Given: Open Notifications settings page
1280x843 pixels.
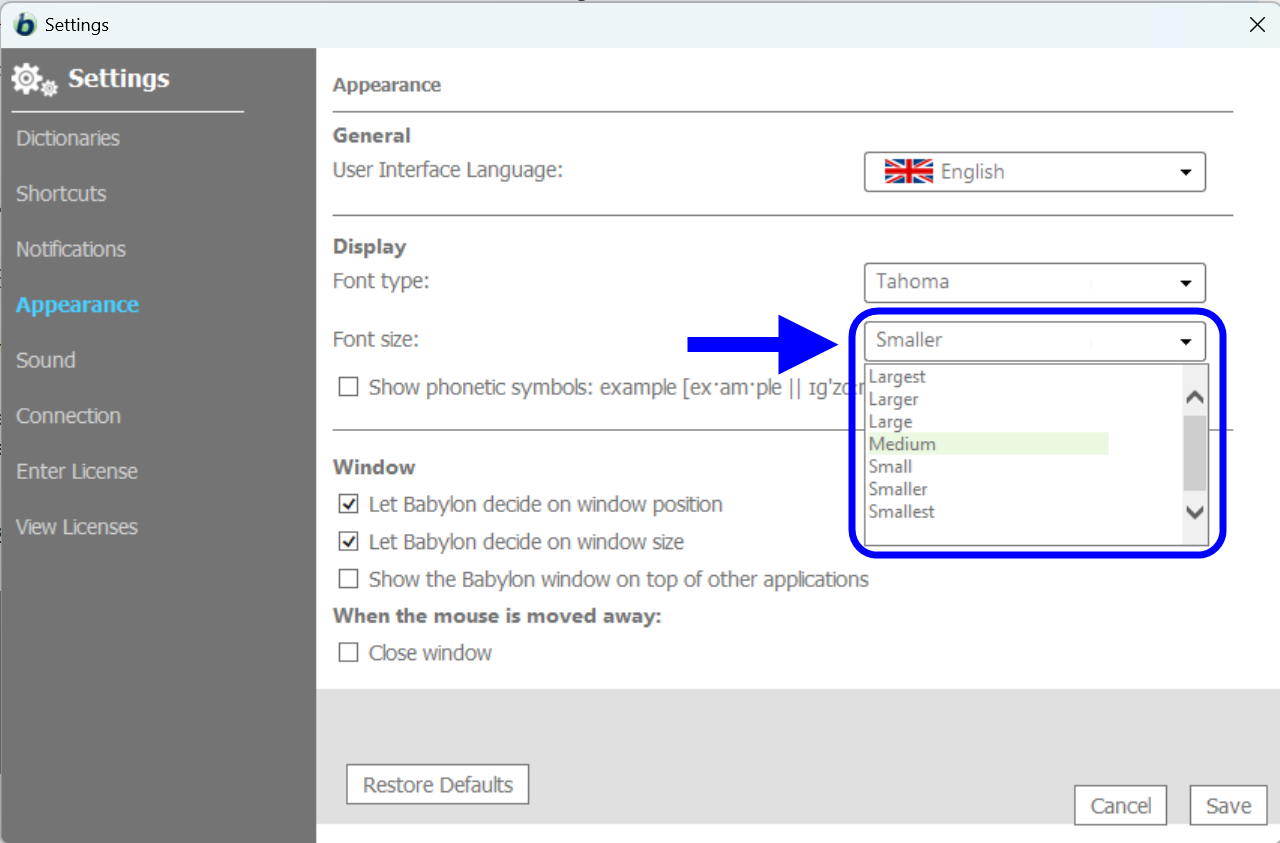Looking at the screenshot, I should (x=71, y=249).
